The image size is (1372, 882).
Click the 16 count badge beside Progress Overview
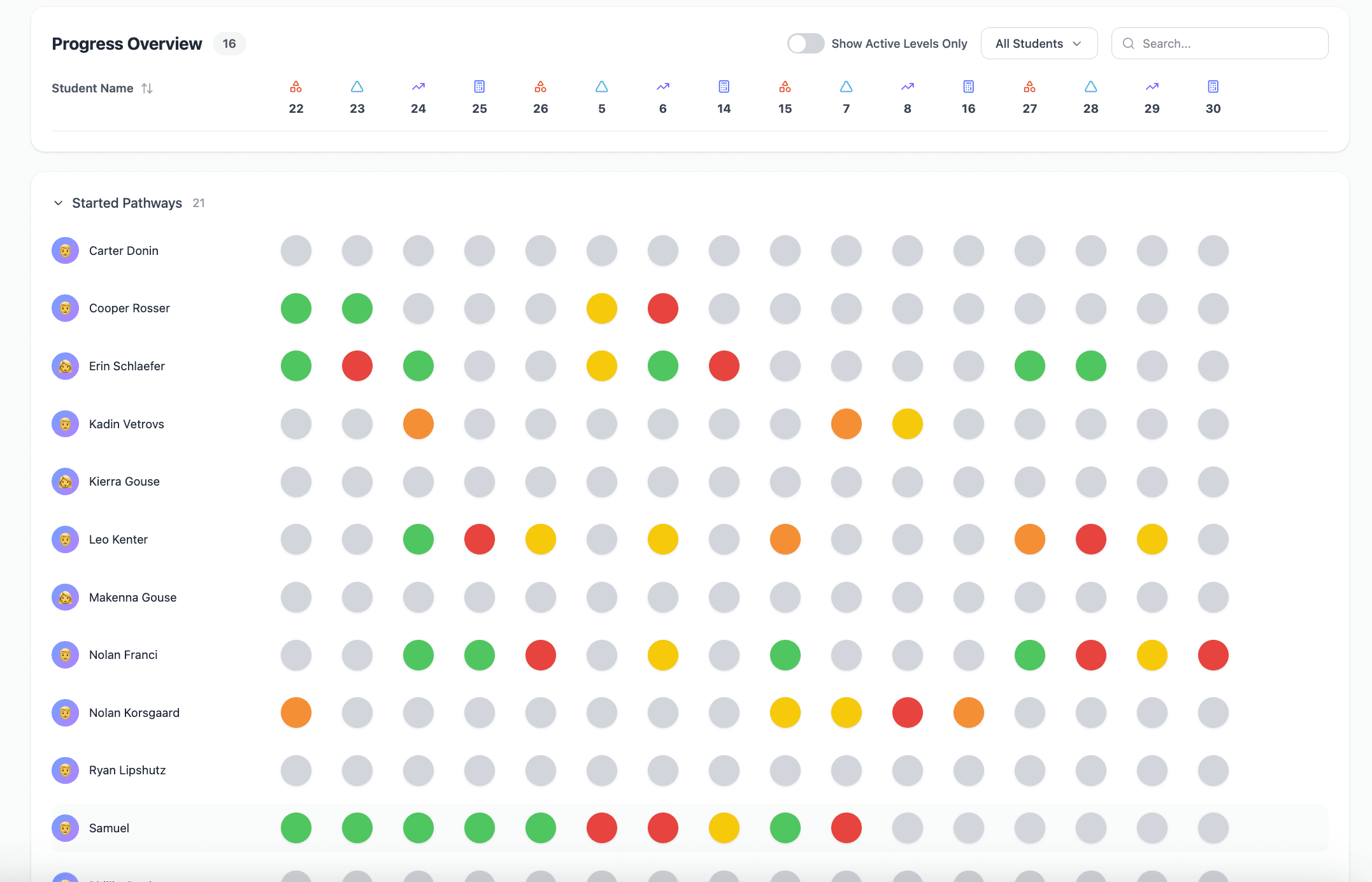(229, 44)
